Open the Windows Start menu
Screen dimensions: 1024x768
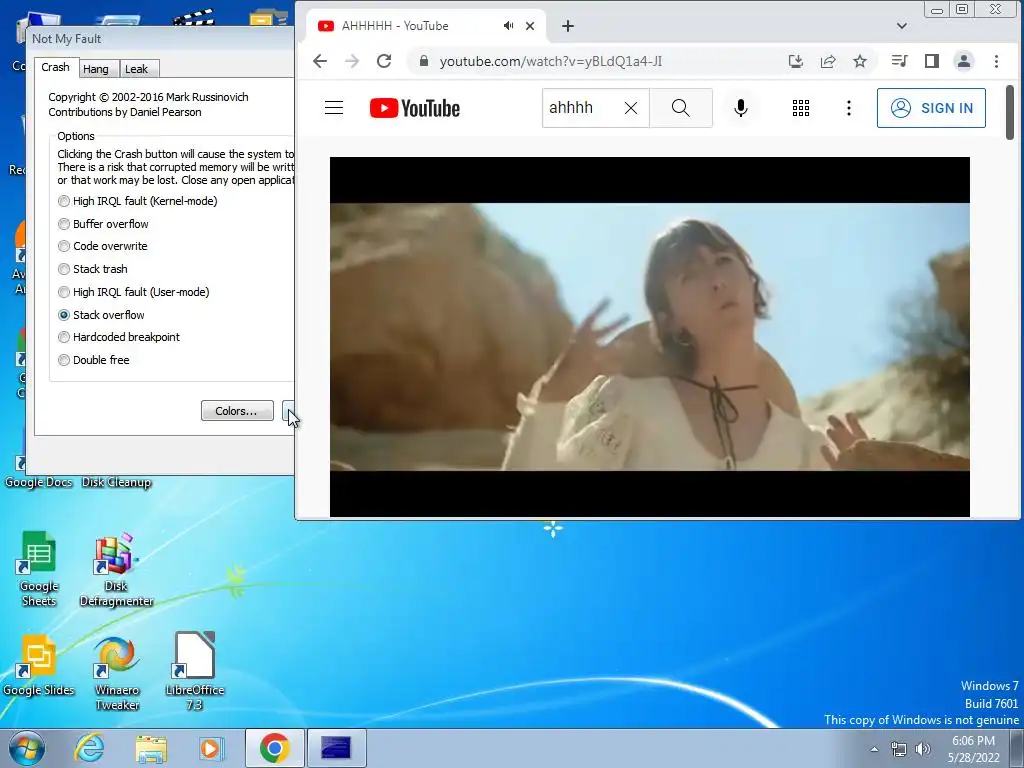click(27, 748)
